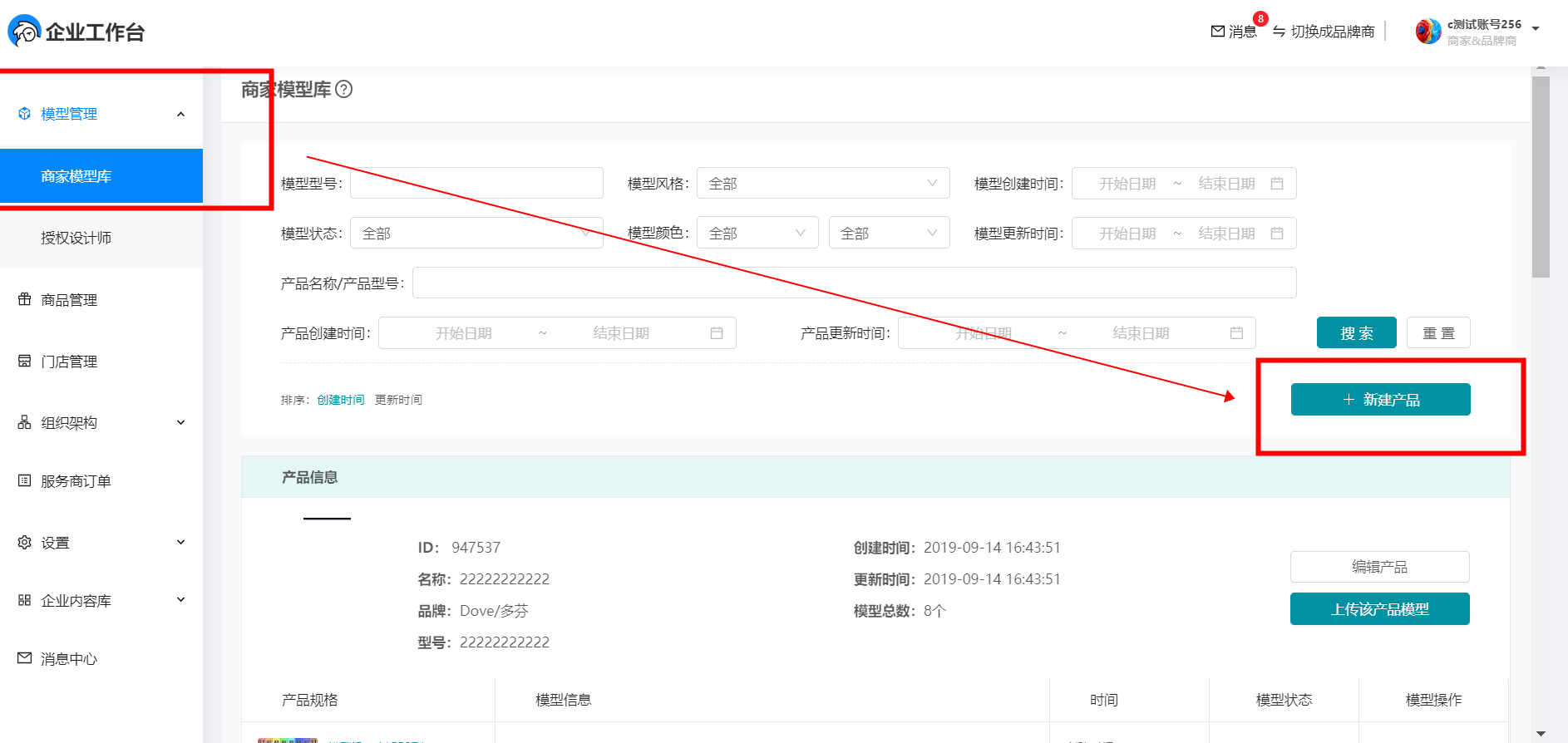Click calendar icon in 模型更新时间 field

pos(1277,234)
